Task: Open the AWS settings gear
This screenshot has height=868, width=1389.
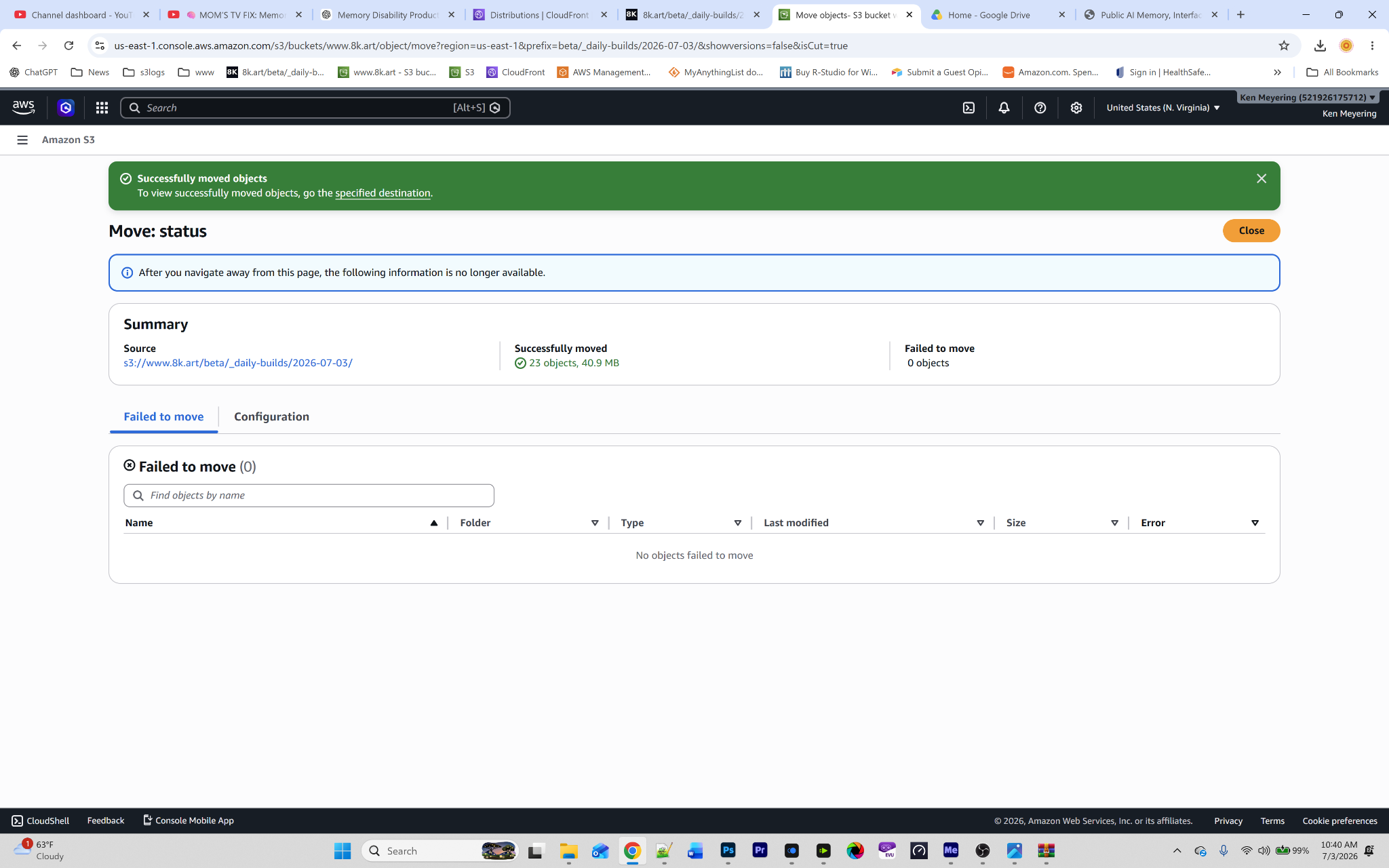Action: point(1076,108)
